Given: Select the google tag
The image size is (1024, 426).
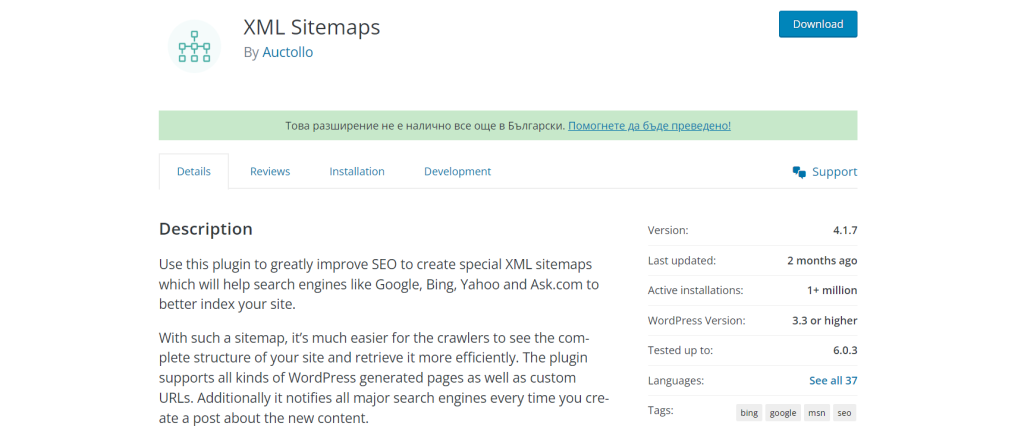Looking at the screenshot, I should click(x=783, y=412).
